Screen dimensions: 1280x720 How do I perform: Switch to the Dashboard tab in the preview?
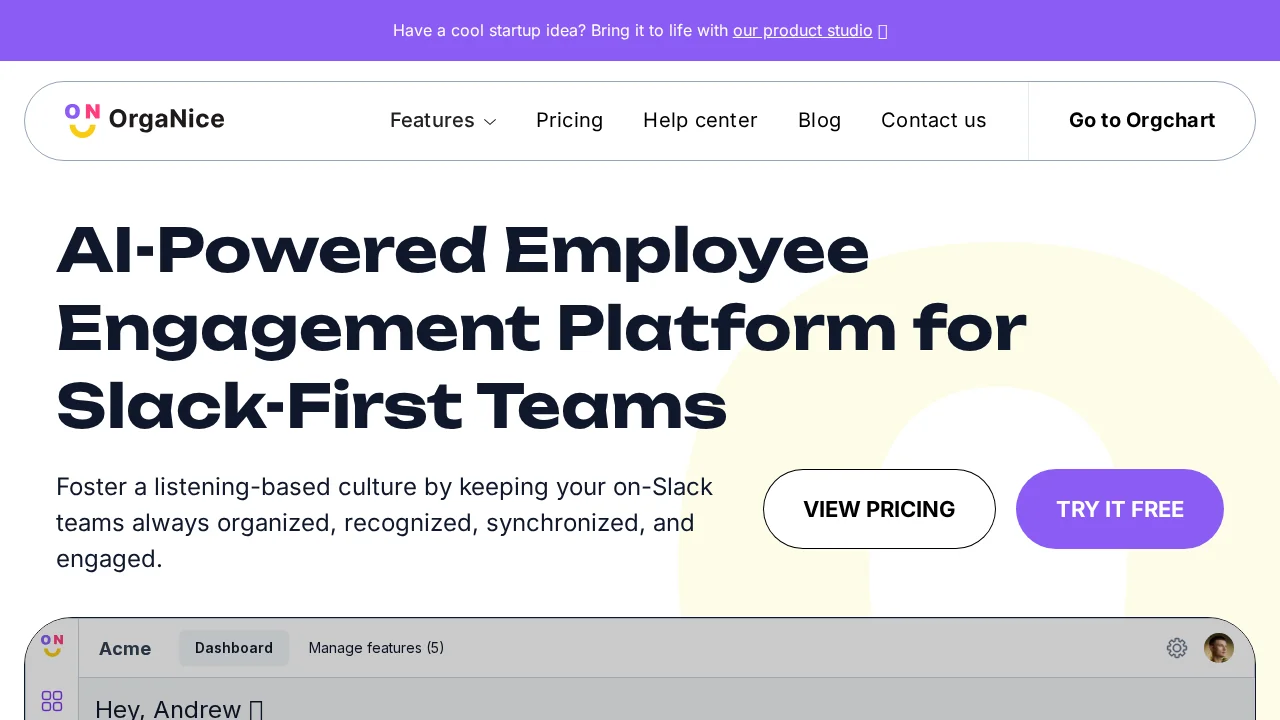(x=234, y=648)
